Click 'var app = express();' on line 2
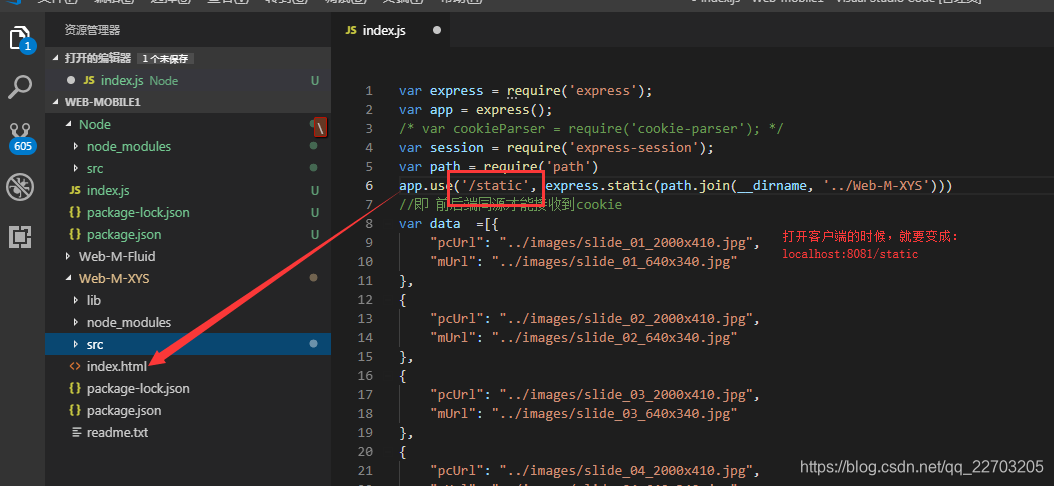This screenshot has height=486, width=1054. [x=475, y=110]
